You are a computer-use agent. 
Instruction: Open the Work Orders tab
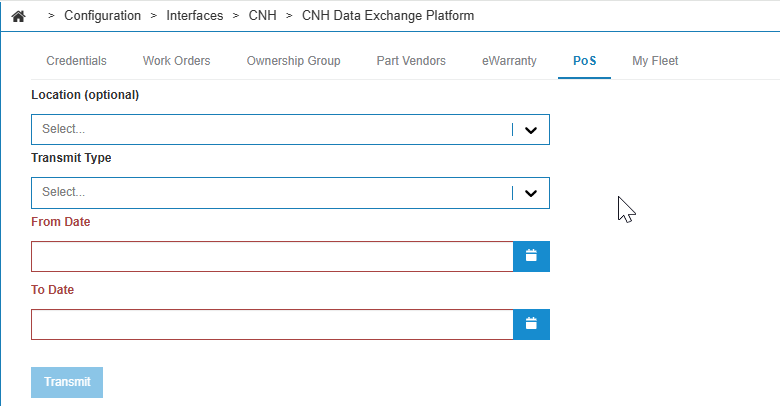click(x=176, y=61)
